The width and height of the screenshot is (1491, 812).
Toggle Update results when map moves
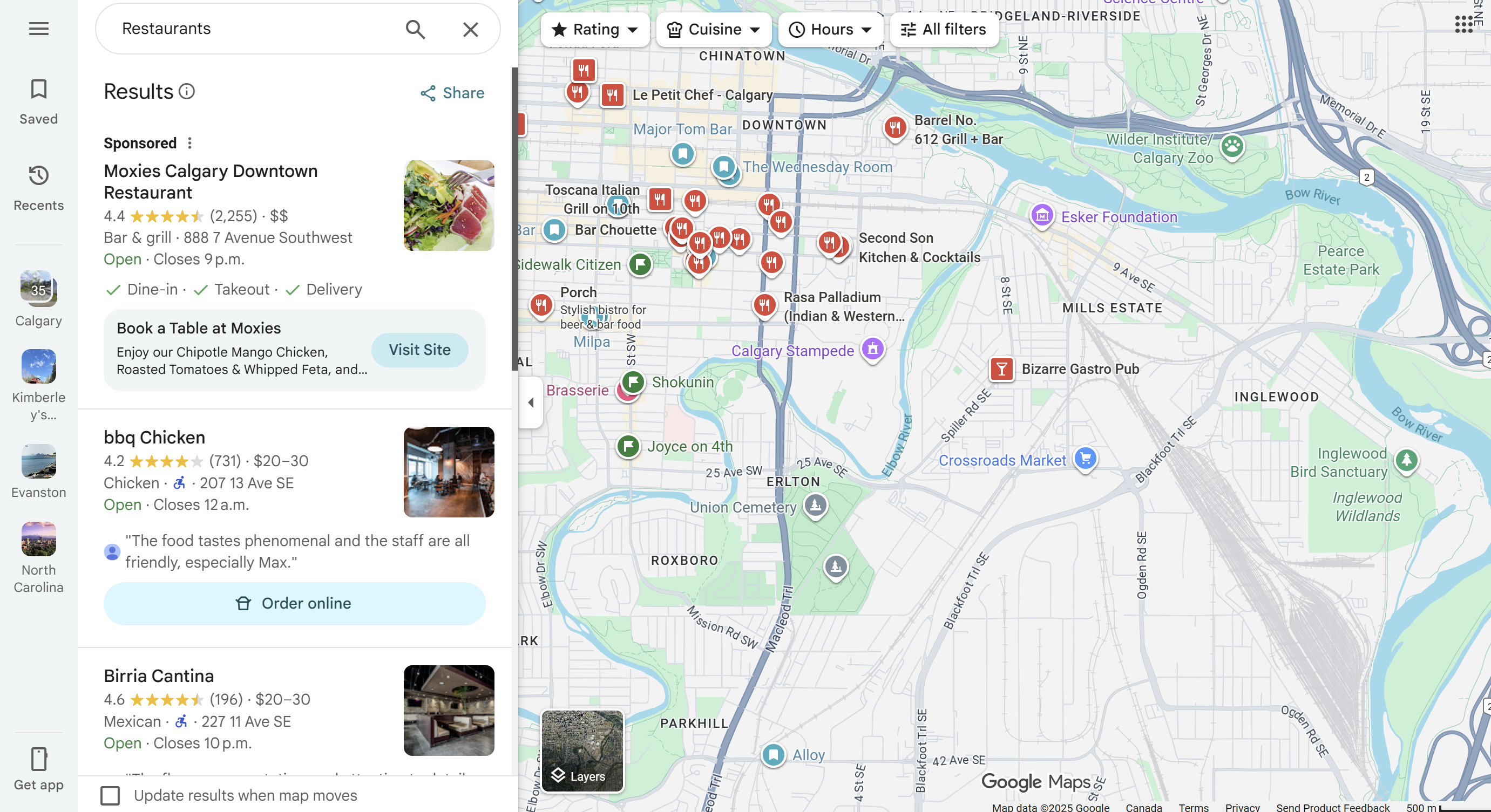click(x=110, y=796)
